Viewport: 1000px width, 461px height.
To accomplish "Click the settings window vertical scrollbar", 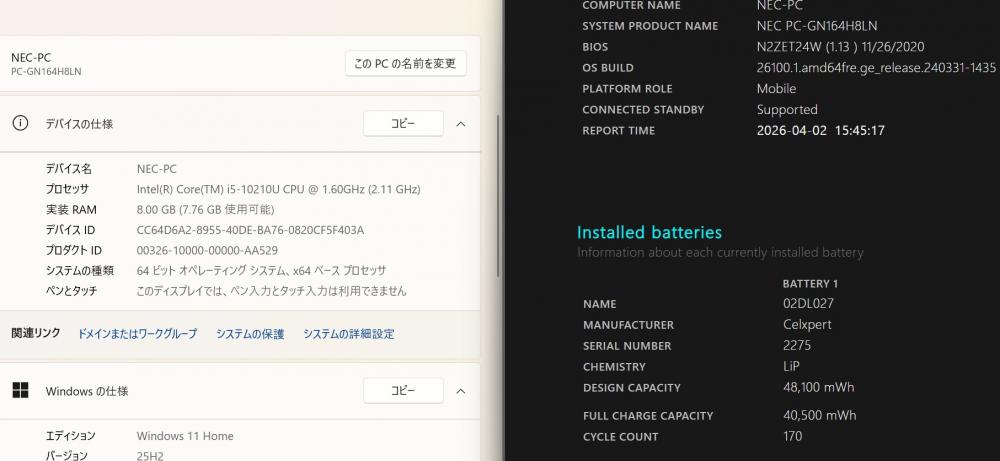I will click(498, 196).
